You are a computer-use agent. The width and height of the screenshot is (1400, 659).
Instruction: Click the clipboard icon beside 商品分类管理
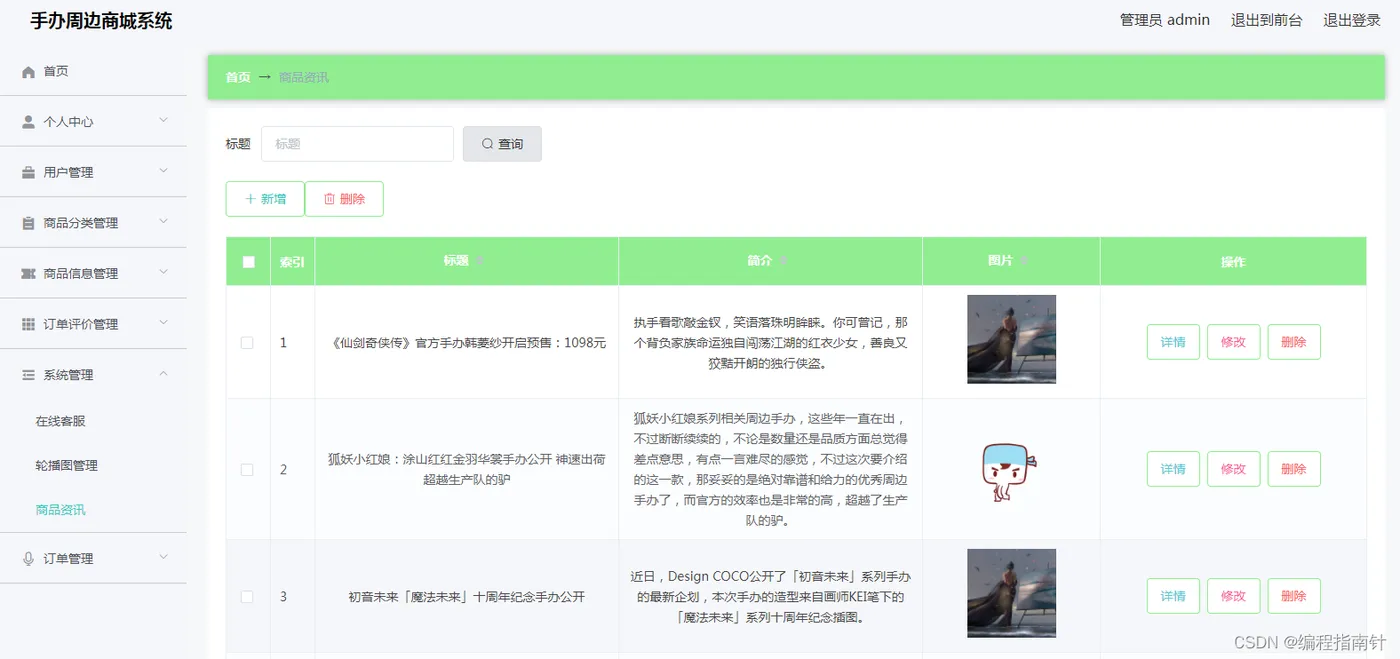28,223
